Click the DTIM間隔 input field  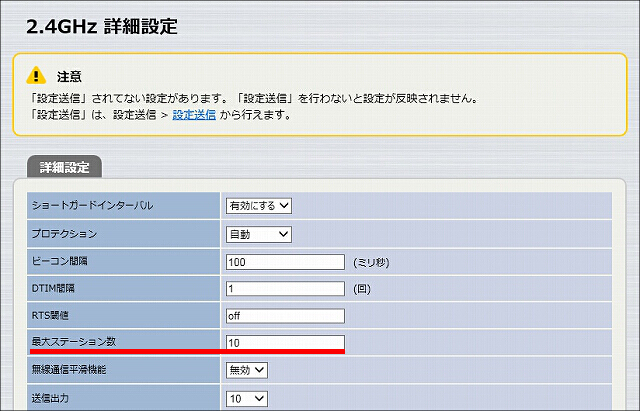coord(285,289)
